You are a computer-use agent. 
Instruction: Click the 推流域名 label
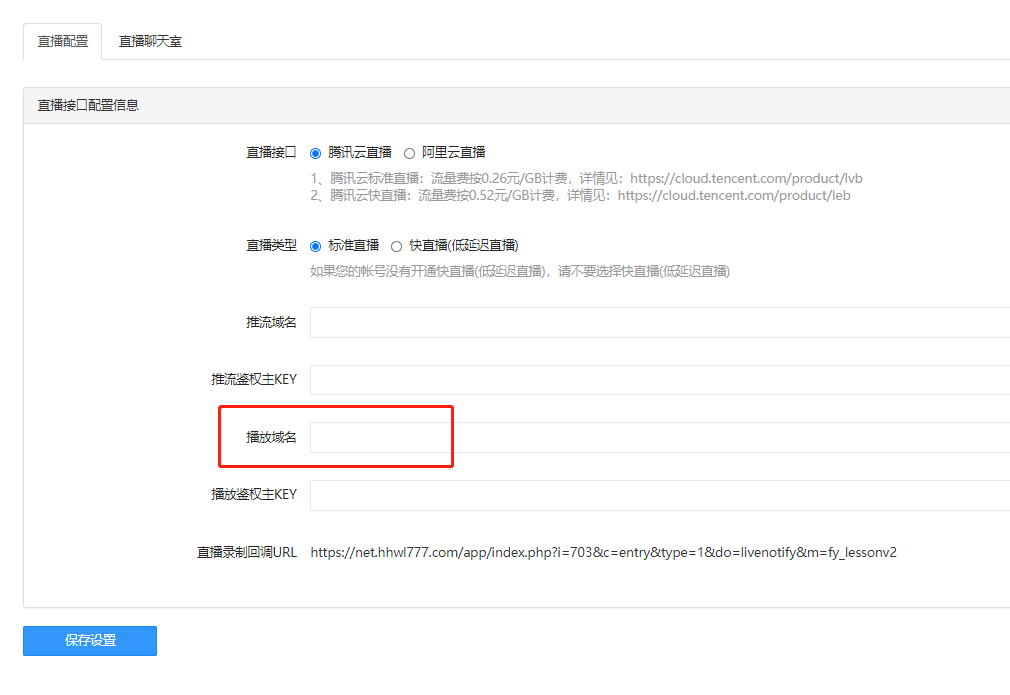(271, 322)
